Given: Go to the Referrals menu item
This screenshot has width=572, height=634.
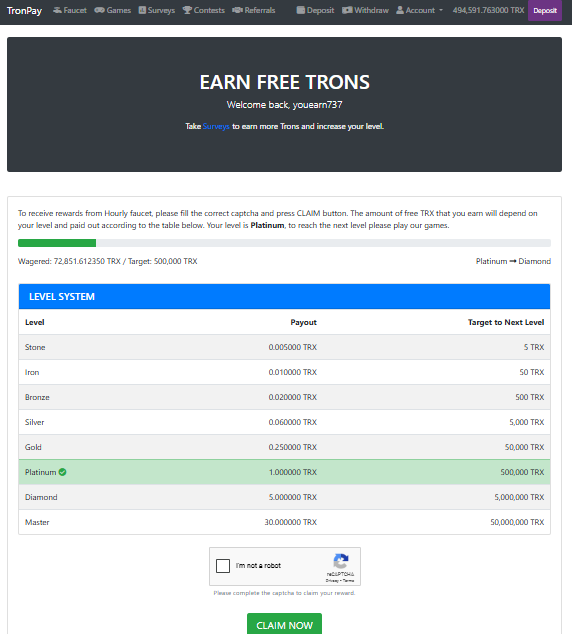Looking at the screenshot, I should (x=253, y=10).
